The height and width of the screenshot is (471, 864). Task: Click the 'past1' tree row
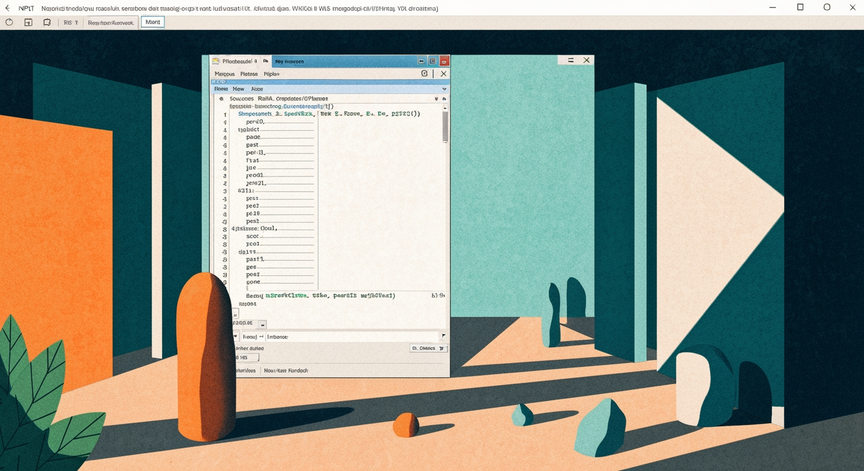click(280, 259)
